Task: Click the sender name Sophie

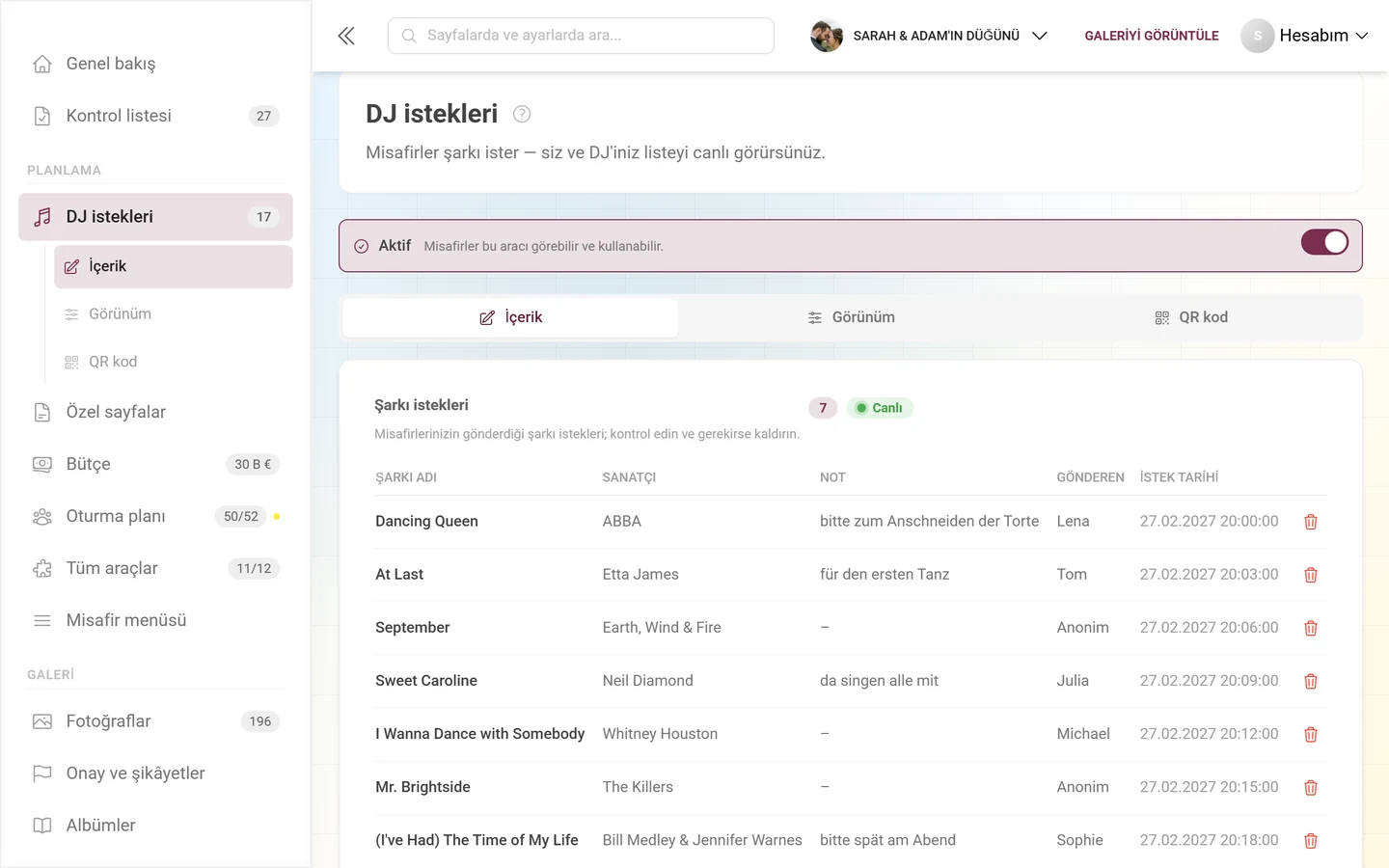Action: click(1079, 841)
